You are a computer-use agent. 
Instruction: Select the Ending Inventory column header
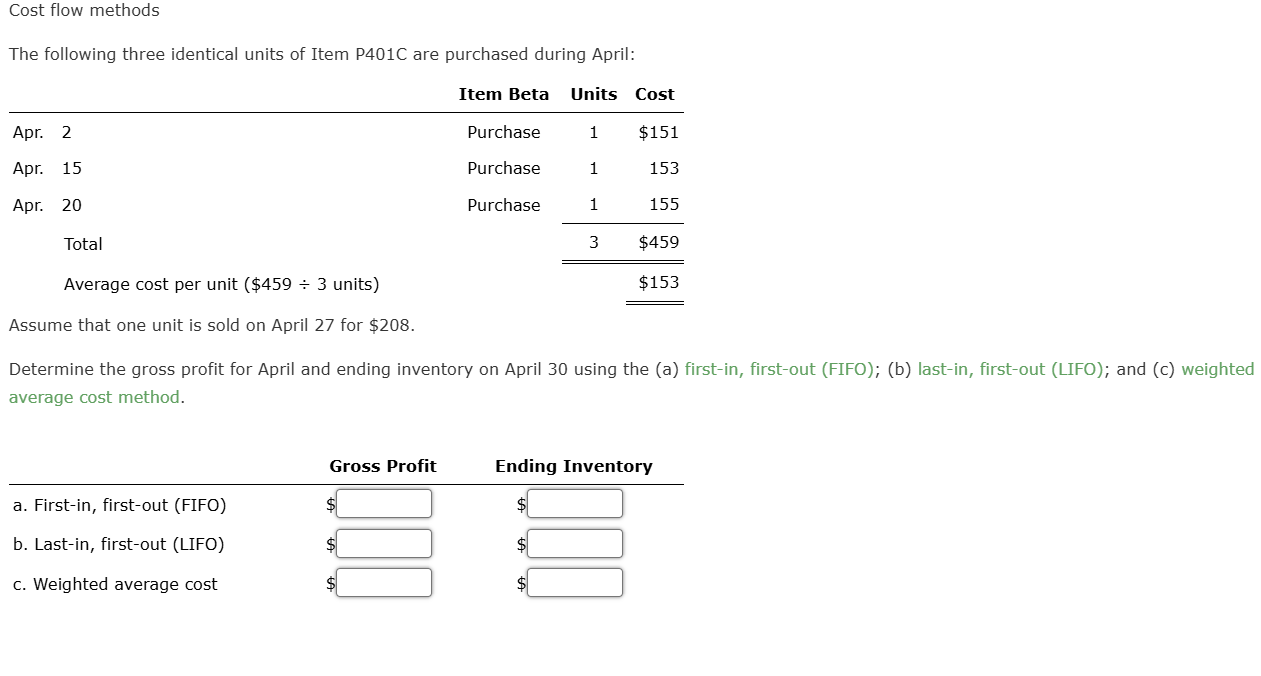[x=573, y=466]
